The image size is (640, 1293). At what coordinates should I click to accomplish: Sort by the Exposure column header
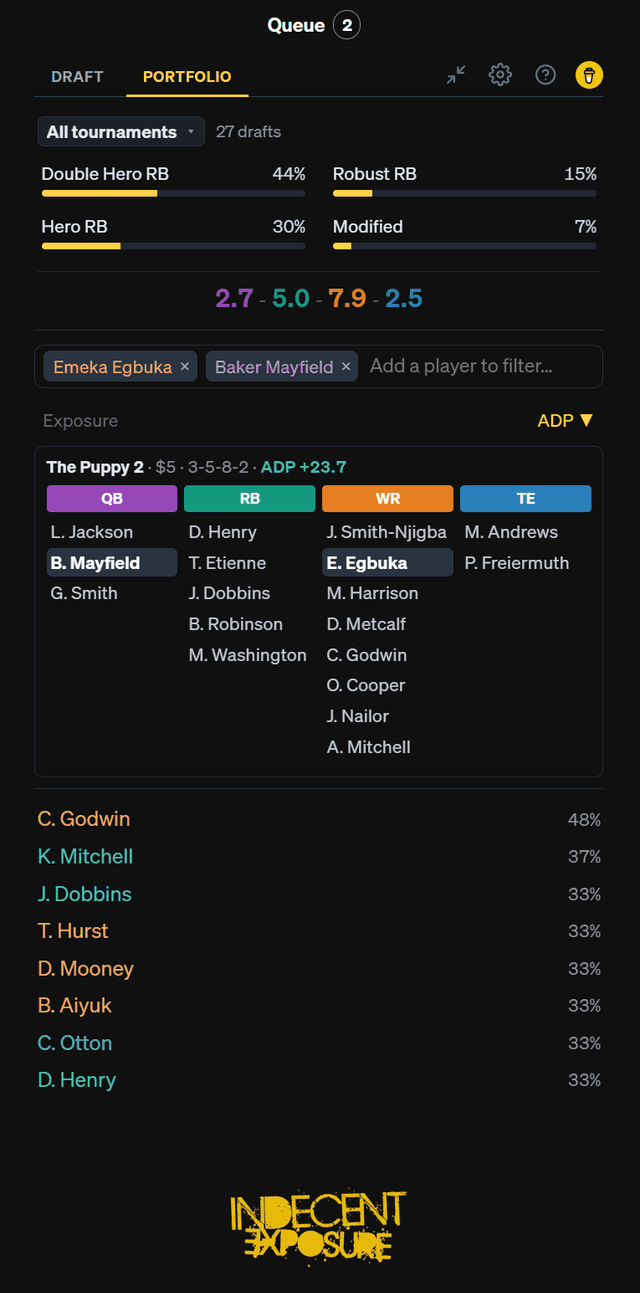click(80, 421)
